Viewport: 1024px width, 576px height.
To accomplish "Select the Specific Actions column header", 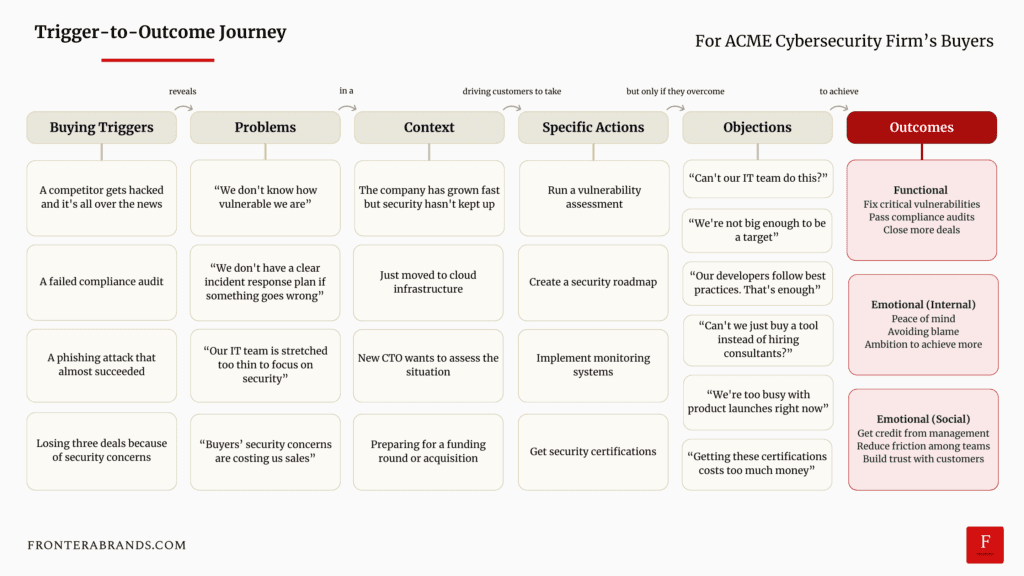I will point(593,127).
